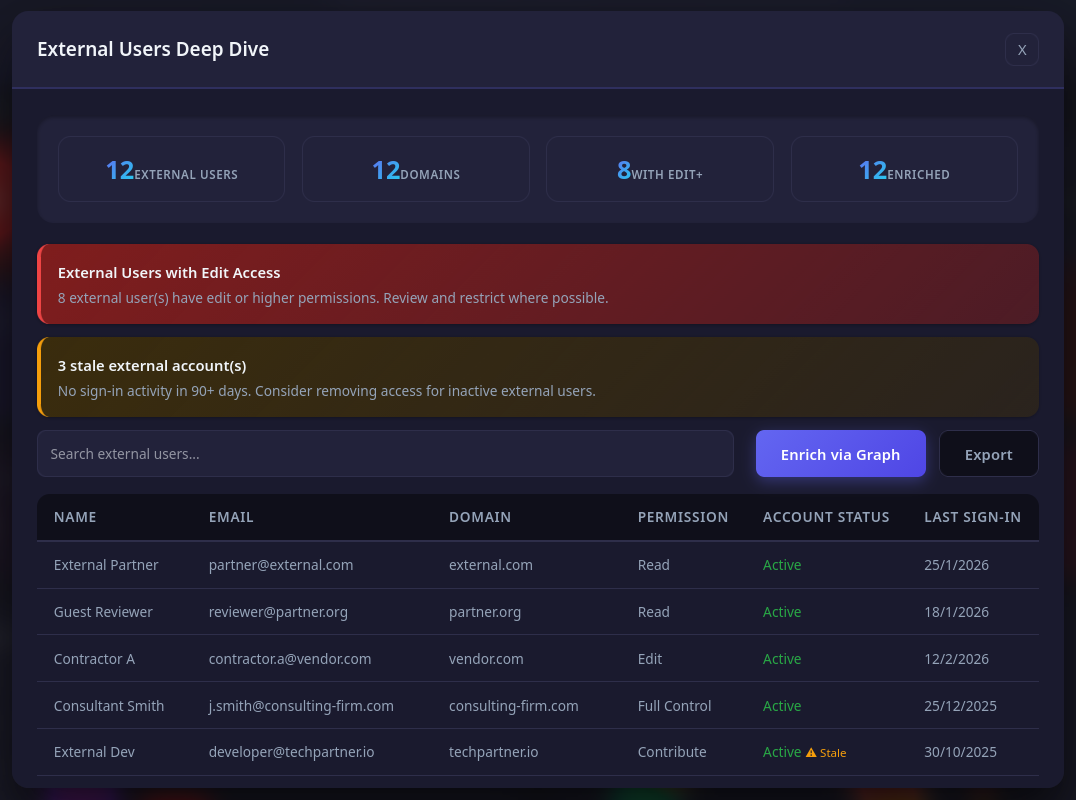
Task: Open the 12 Enriched stat card
Action: [x=903, y=170]
